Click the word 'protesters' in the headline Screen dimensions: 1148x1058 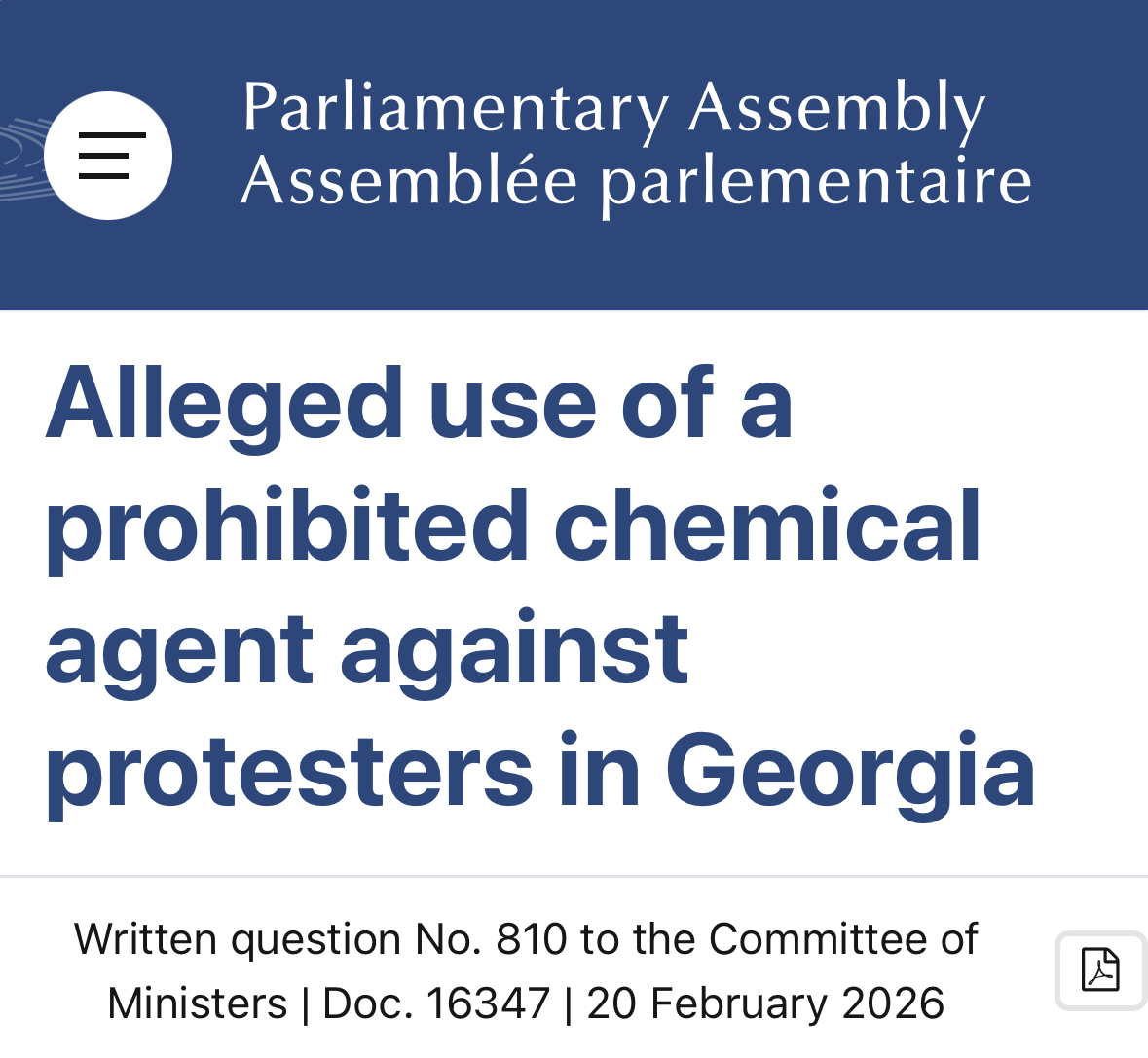pyautogui.click(x=289, y=771)
